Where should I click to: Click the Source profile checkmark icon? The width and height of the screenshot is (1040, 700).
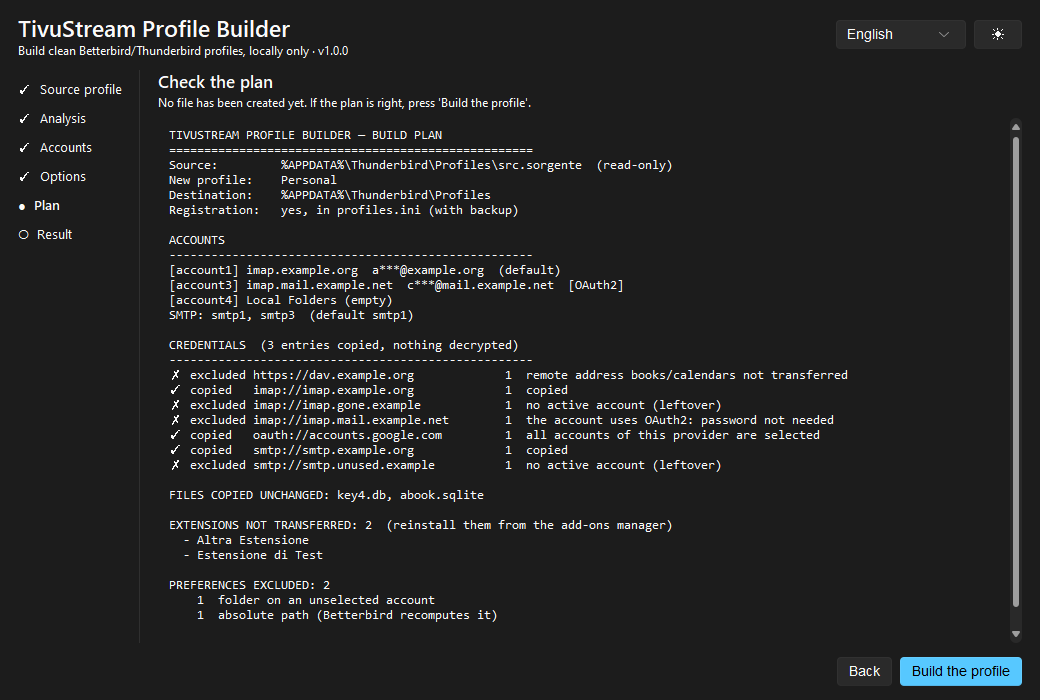[x=25, y=90]
